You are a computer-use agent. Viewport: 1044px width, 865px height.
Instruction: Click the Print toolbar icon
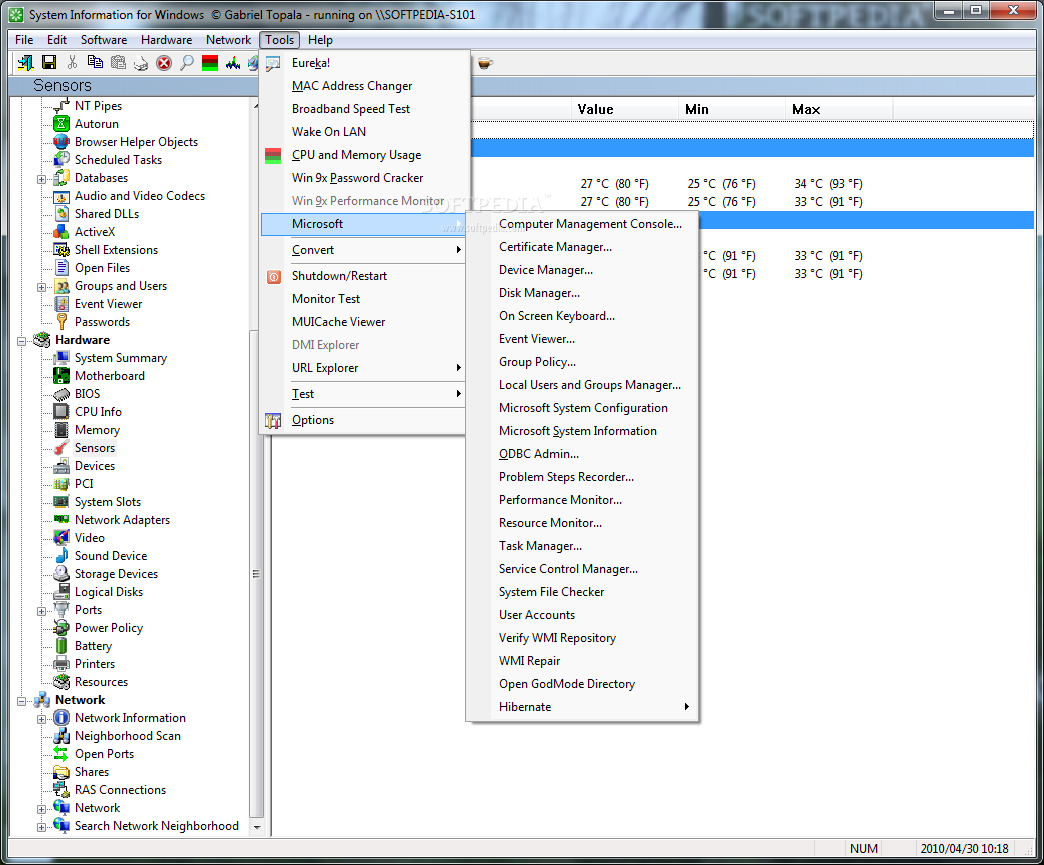(141, 63)
